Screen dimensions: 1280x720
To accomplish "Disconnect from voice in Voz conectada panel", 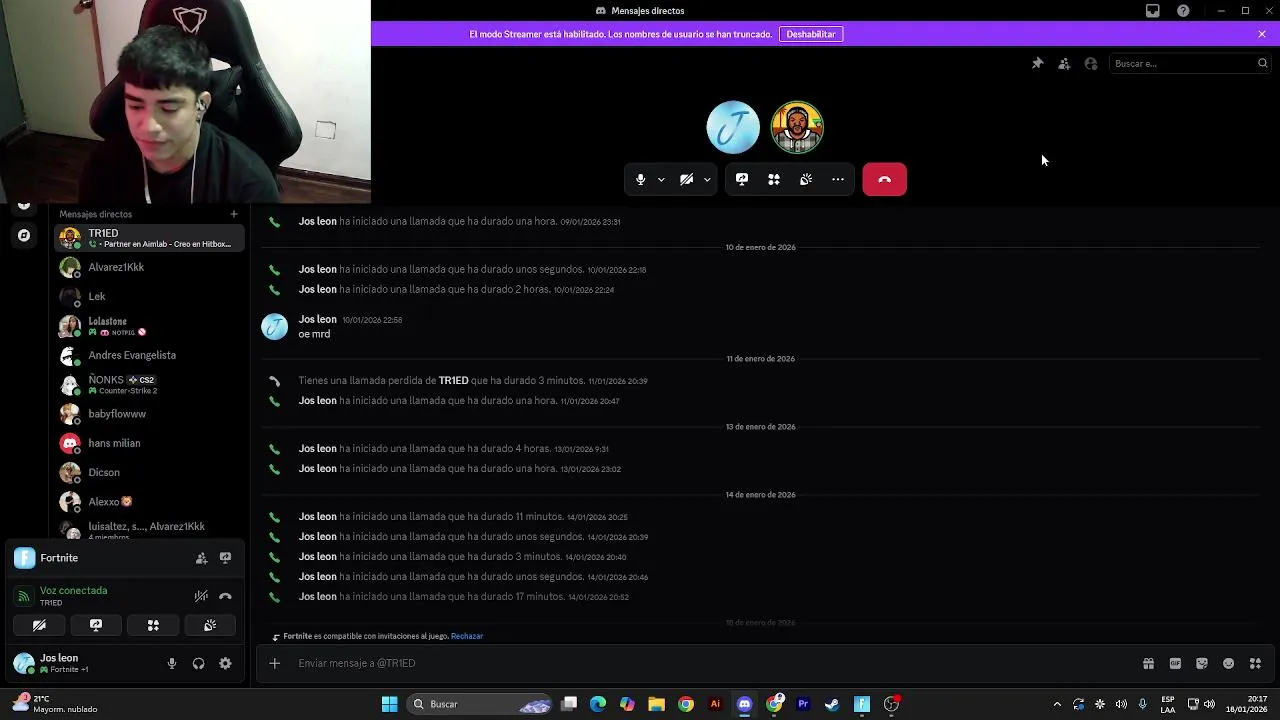I will [225, 596].
